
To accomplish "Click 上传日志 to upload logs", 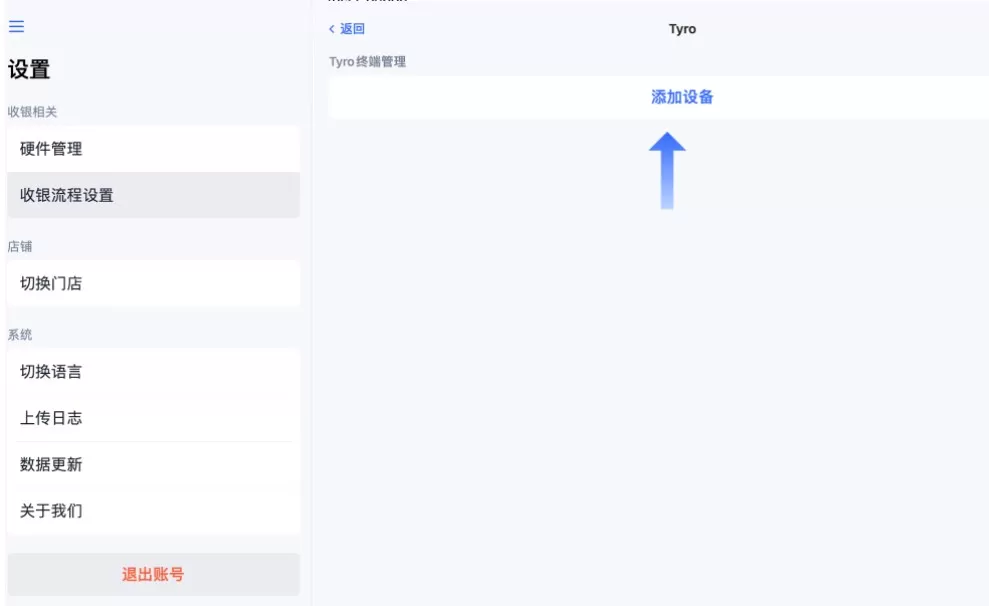I will click(153, 418).
